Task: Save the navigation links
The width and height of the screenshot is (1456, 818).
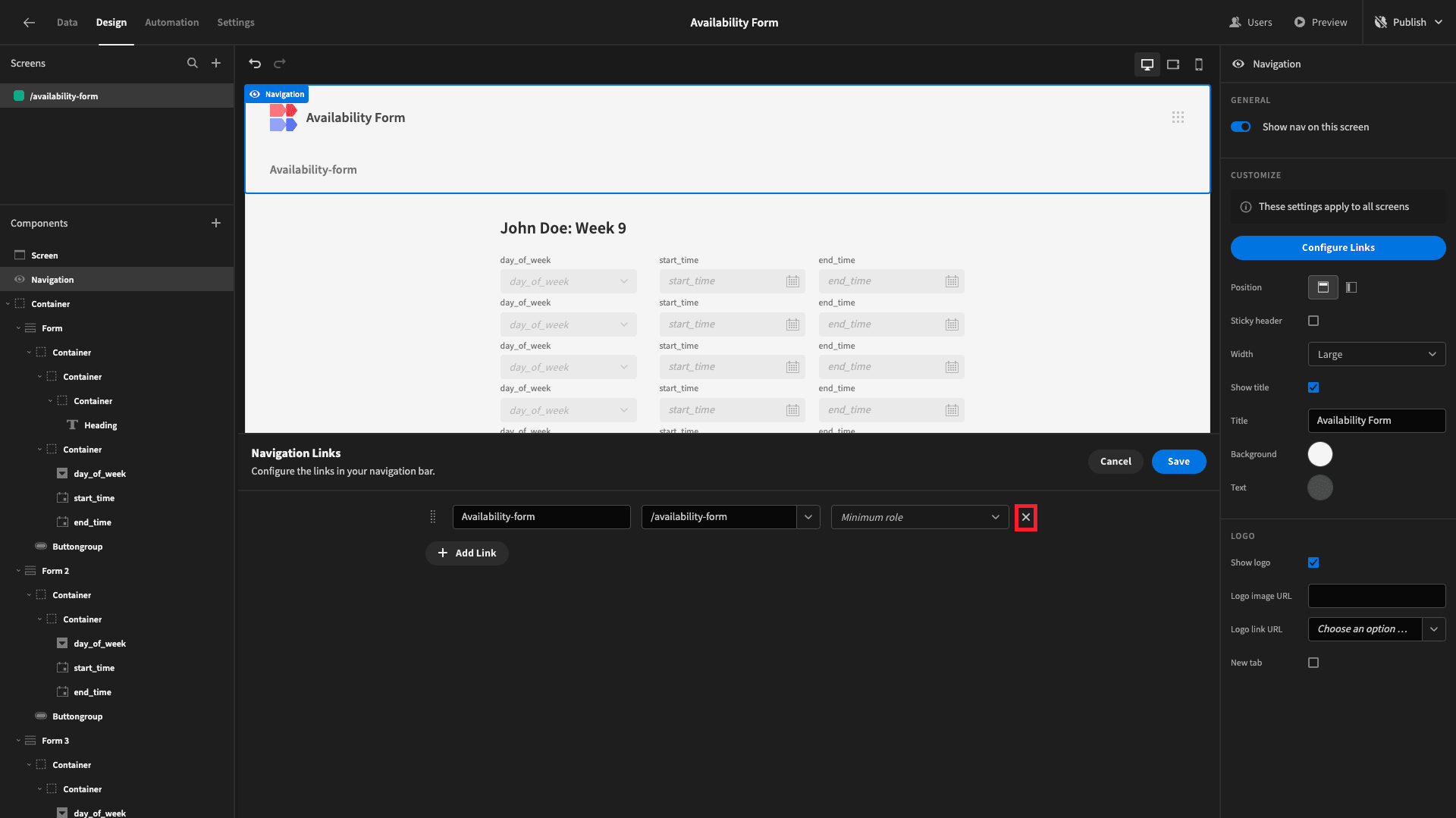Action: pos(1178,462)
